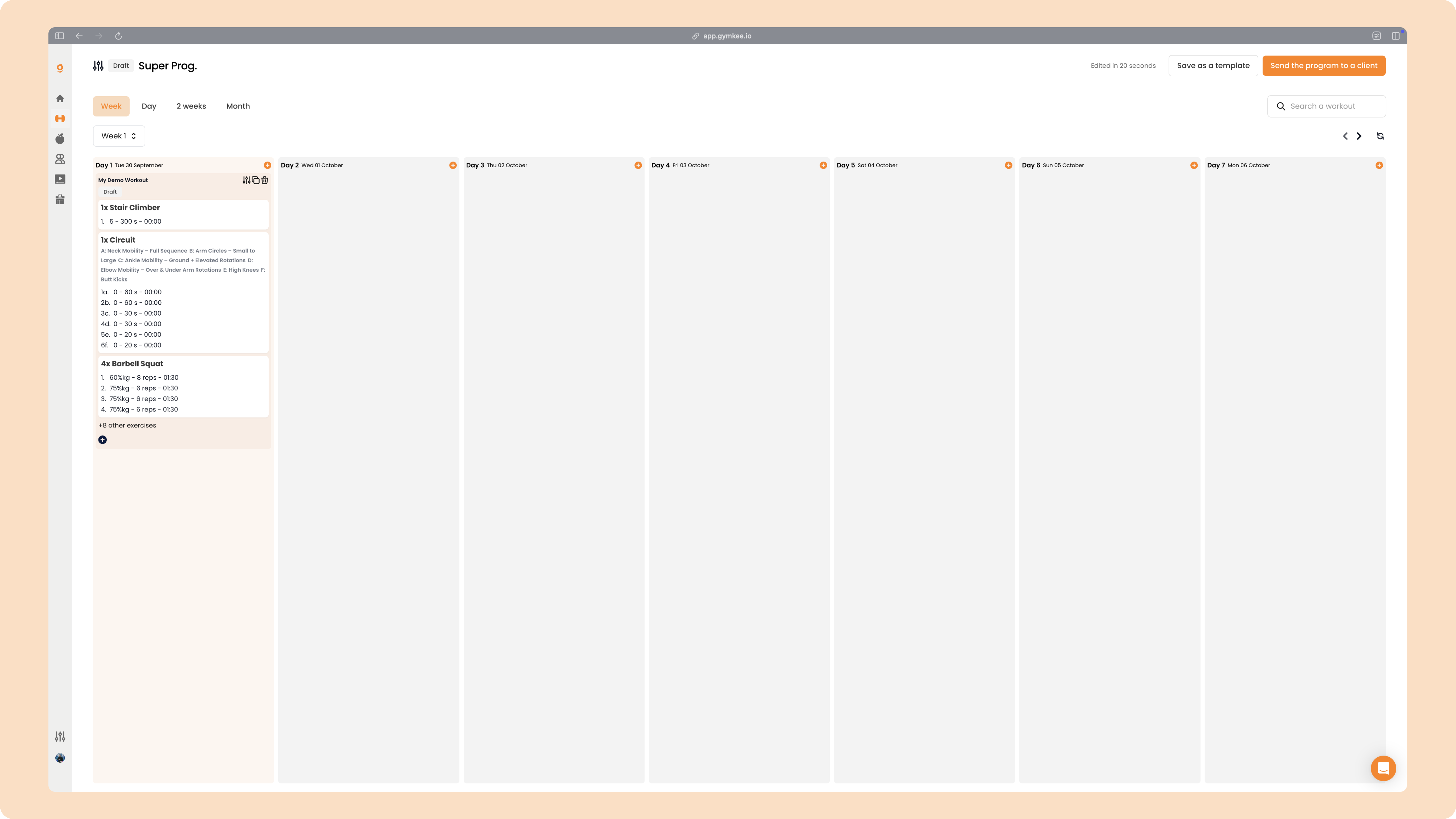The image size is (1456, 819).
Task: Go to the Home sidebar icon
Action: pyautogui.click(x=60, y=99)
